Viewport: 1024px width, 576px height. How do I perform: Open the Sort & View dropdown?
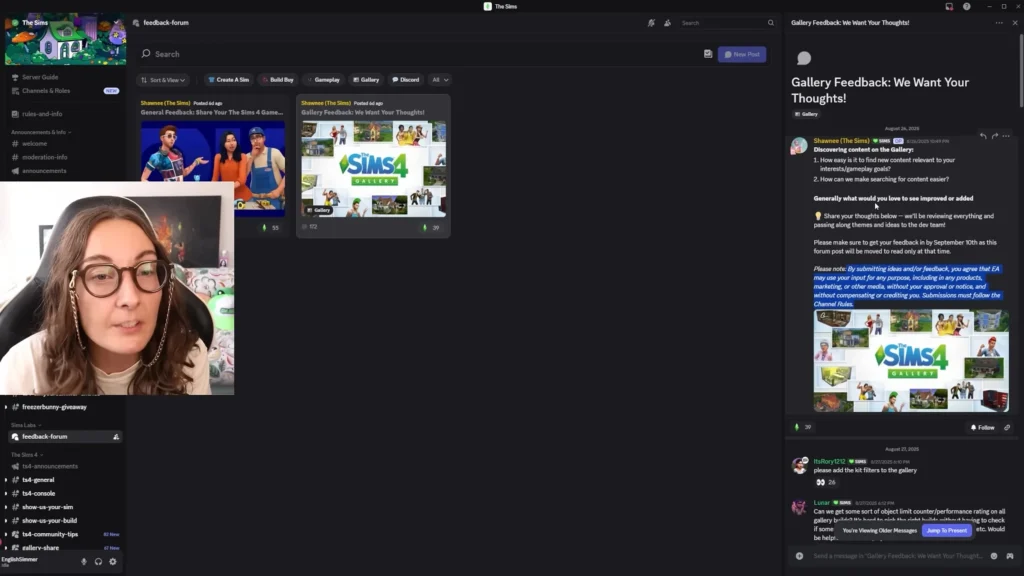pos(161,79)
